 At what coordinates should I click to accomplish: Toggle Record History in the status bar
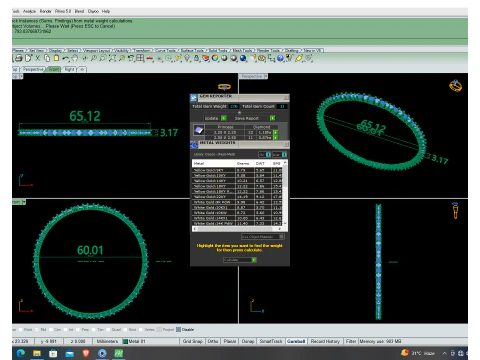[x=325, y=341]
